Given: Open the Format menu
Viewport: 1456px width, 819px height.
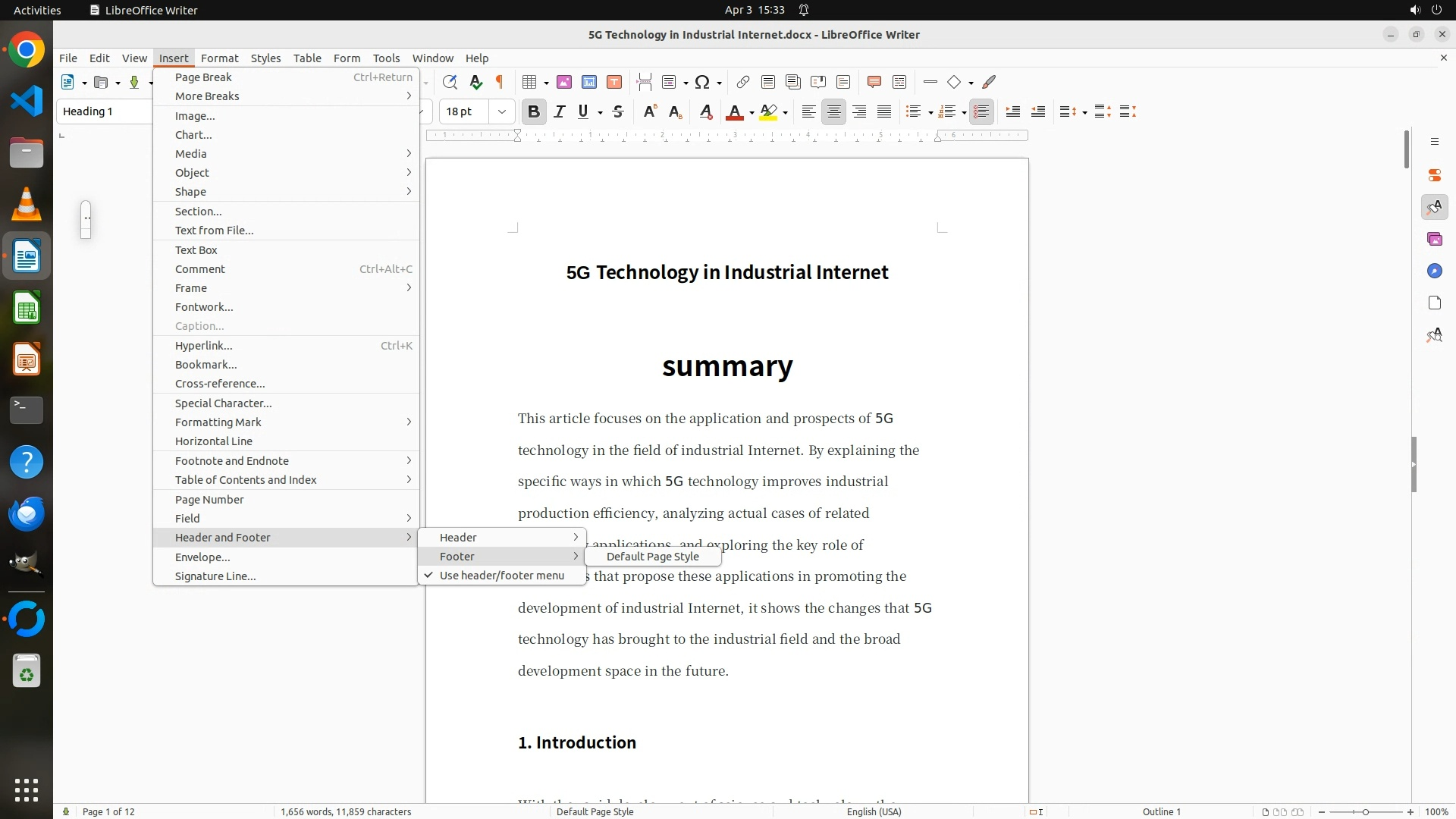Looking at the screenshot, I should click(x=219, y=58).
